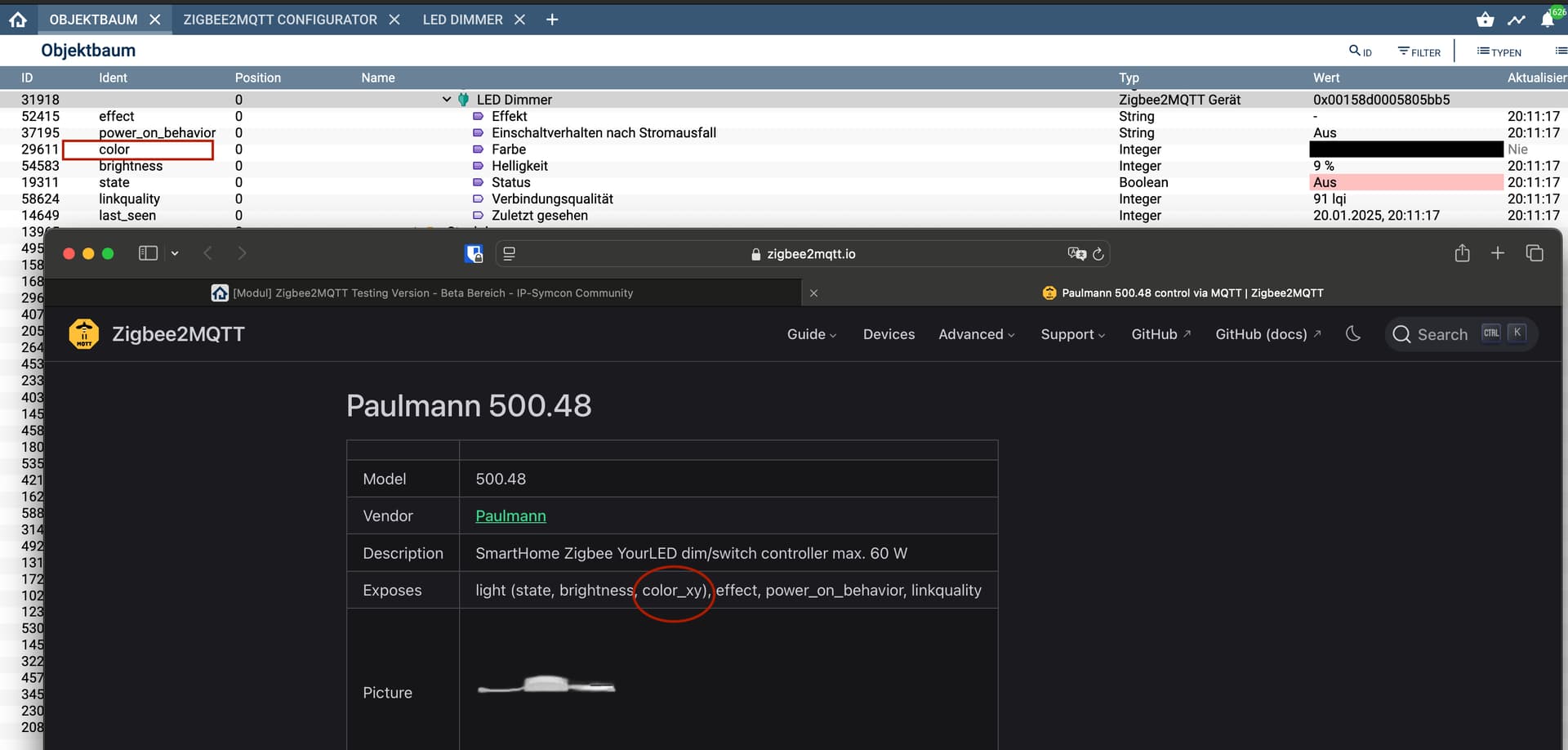Viewport: 1568px width, 750px height.
Task: Add a new IP-Symcon tab
Action: click(552, 20)
